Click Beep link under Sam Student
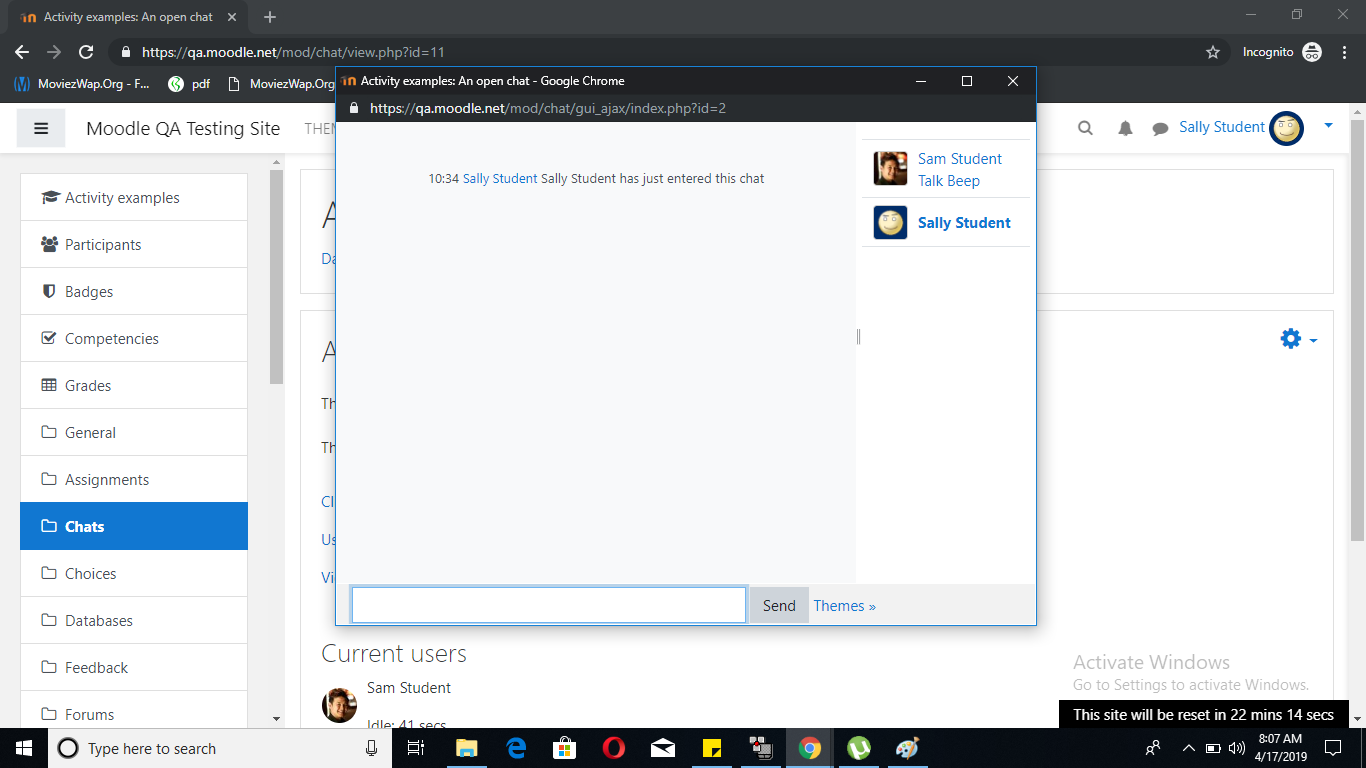 [x=964, y=181]
